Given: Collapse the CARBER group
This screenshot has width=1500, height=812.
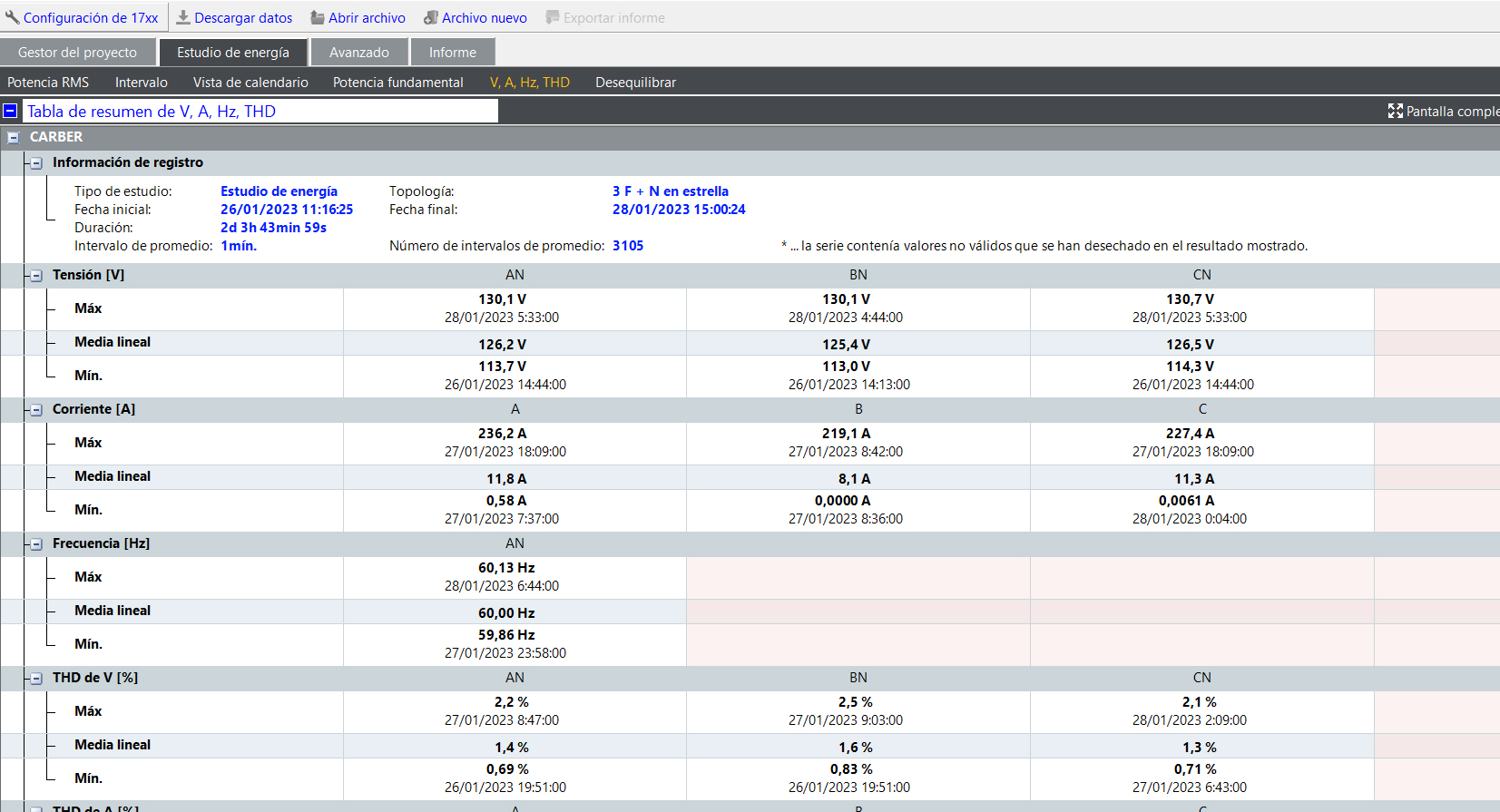Looking at the screenshot, I should (x=13, y=137).
